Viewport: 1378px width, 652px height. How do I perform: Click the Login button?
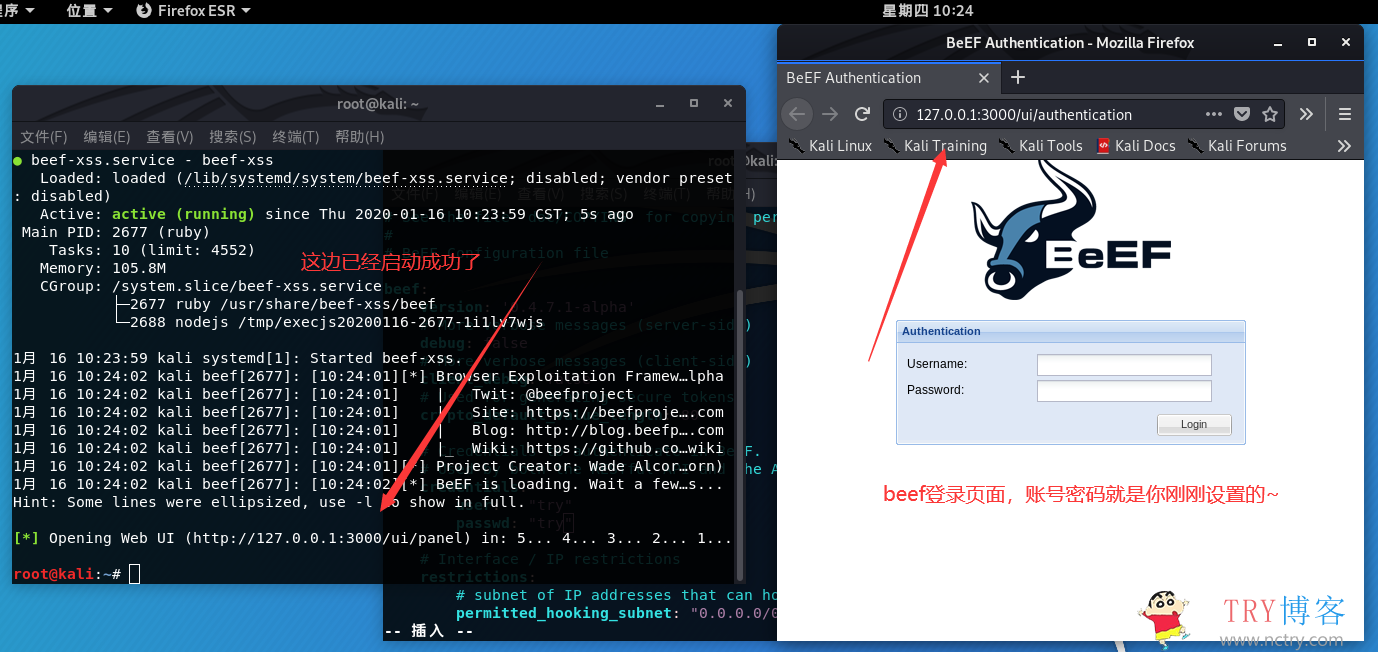coord(1194,424)
